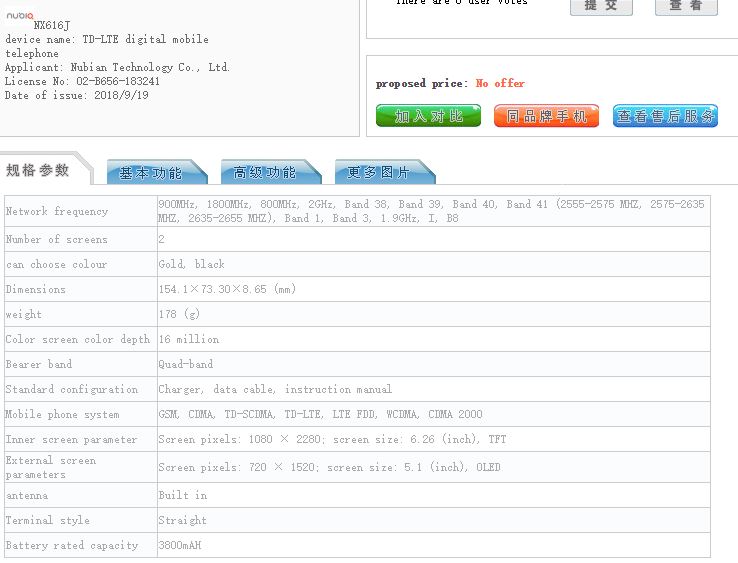738x563 pixels.
Task: Click the 'Standard configuration' row label
Action: (x=72, y=389)
